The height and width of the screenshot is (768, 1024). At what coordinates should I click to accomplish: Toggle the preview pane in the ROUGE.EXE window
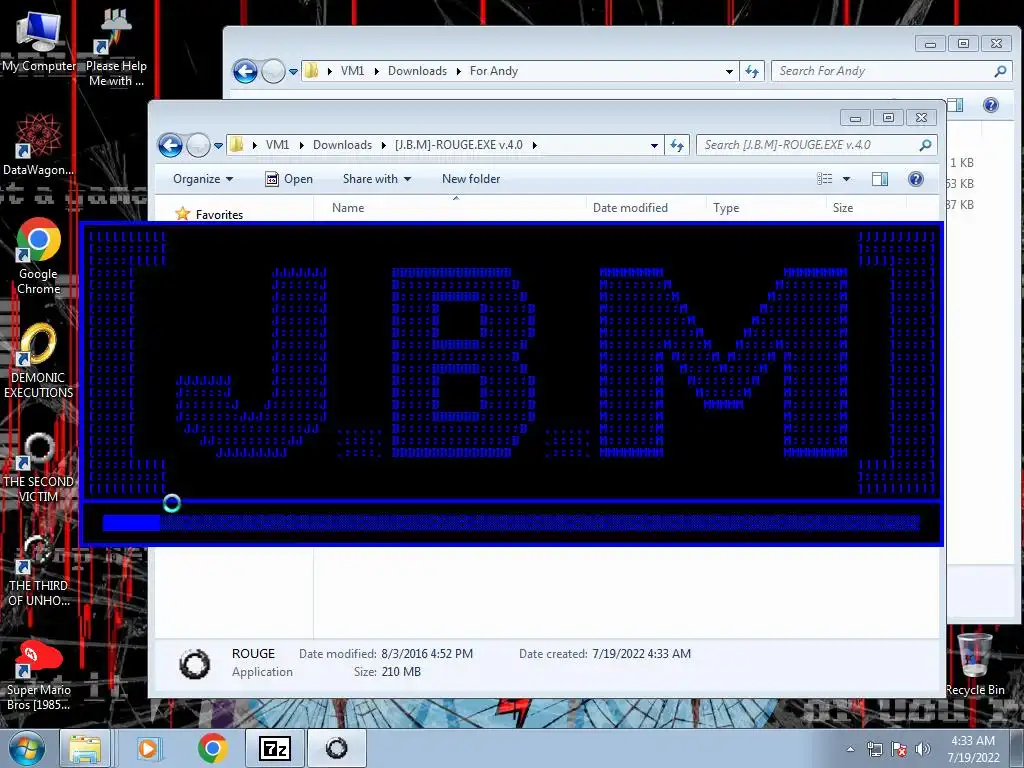coord(880,179)
